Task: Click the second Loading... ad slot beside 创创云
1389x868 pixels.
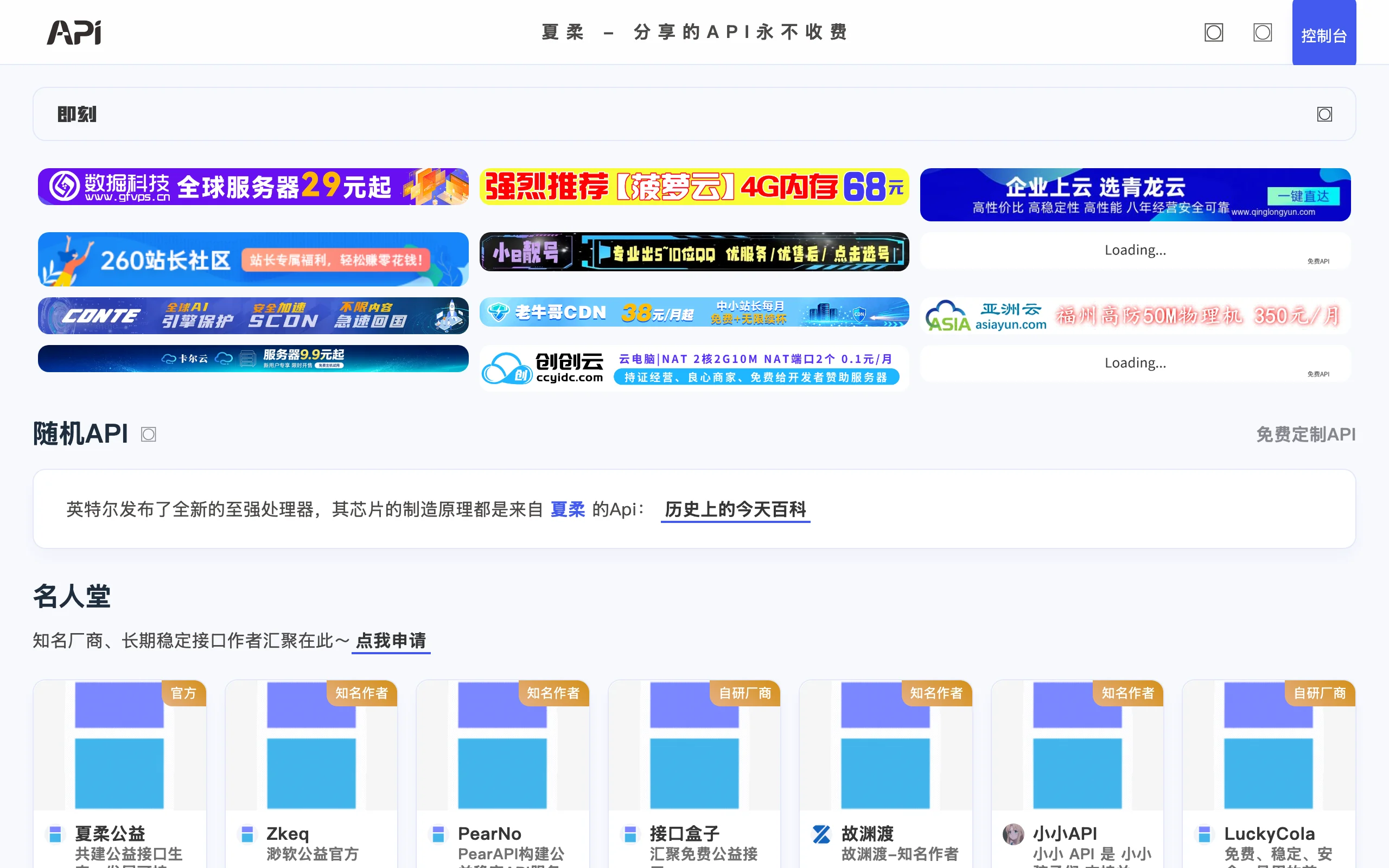Action: point(1135,363)
